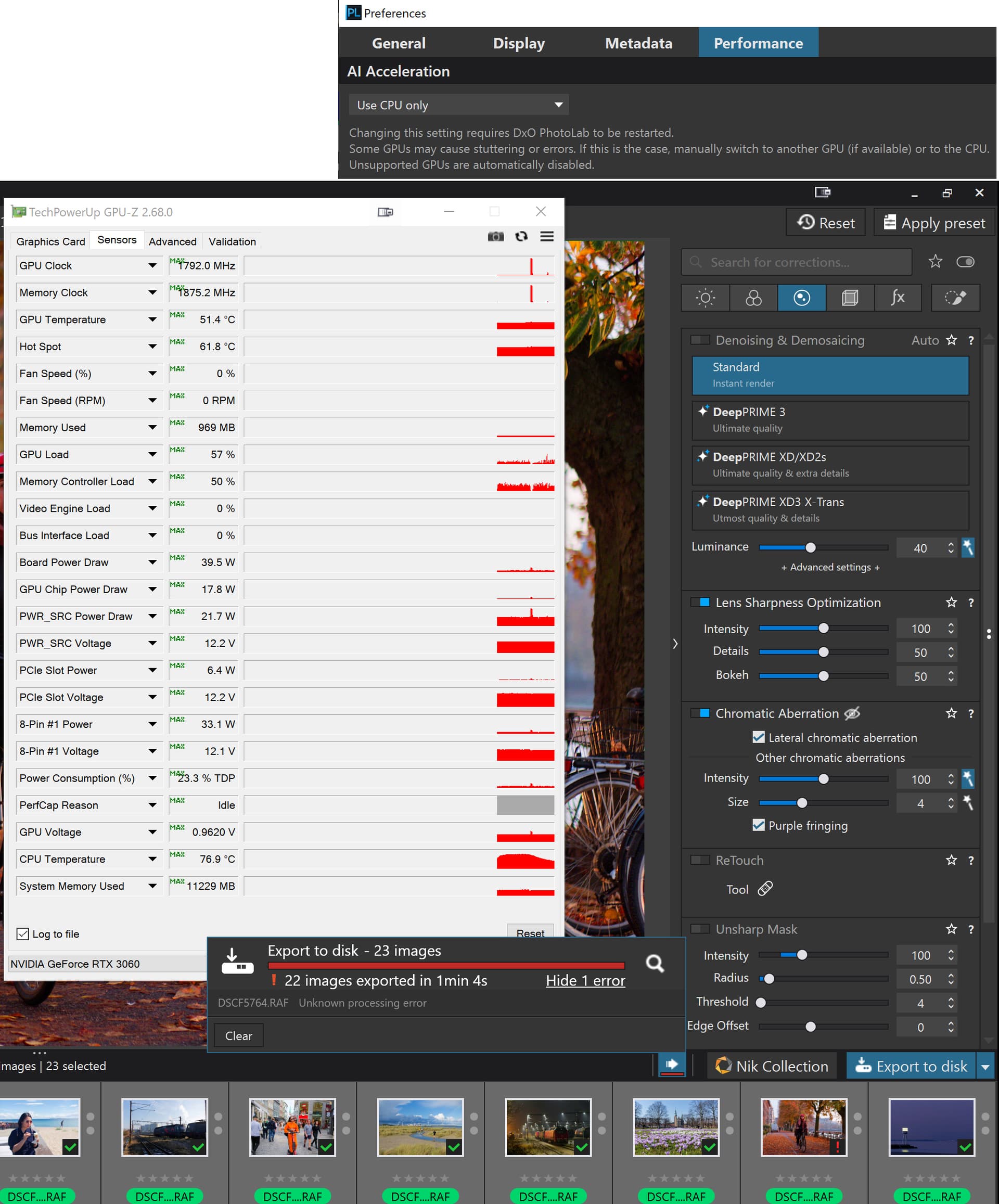Take GPU-Z sensor screenshot with camera icon

495,237
